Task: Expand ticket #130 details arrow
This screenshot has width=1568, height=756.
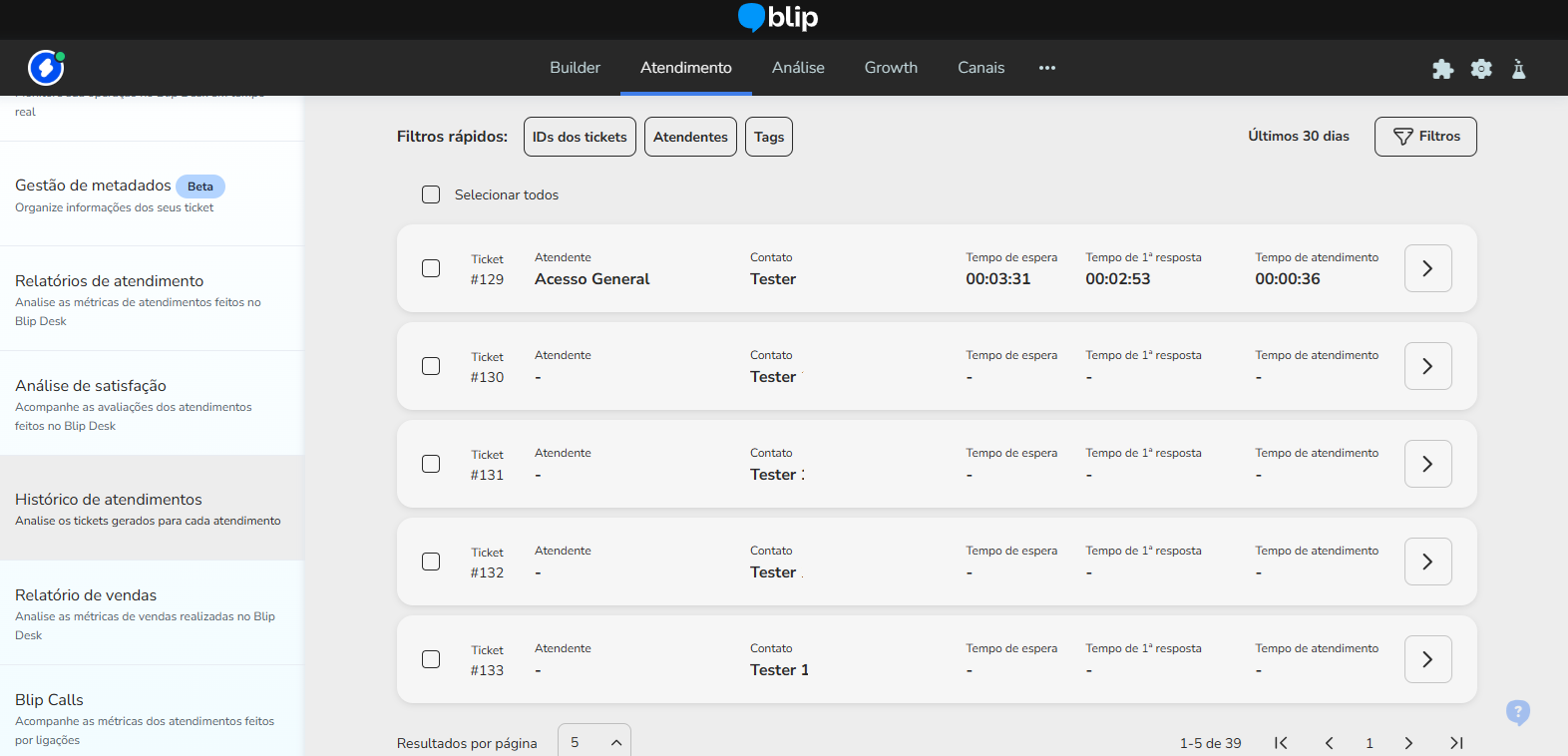Action: click(x=1427, y=366)
